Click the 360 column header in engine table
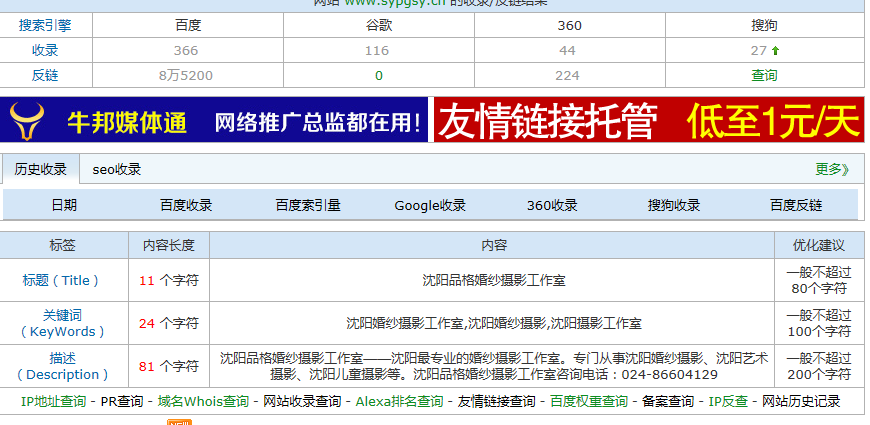 [x=569, y=26]
